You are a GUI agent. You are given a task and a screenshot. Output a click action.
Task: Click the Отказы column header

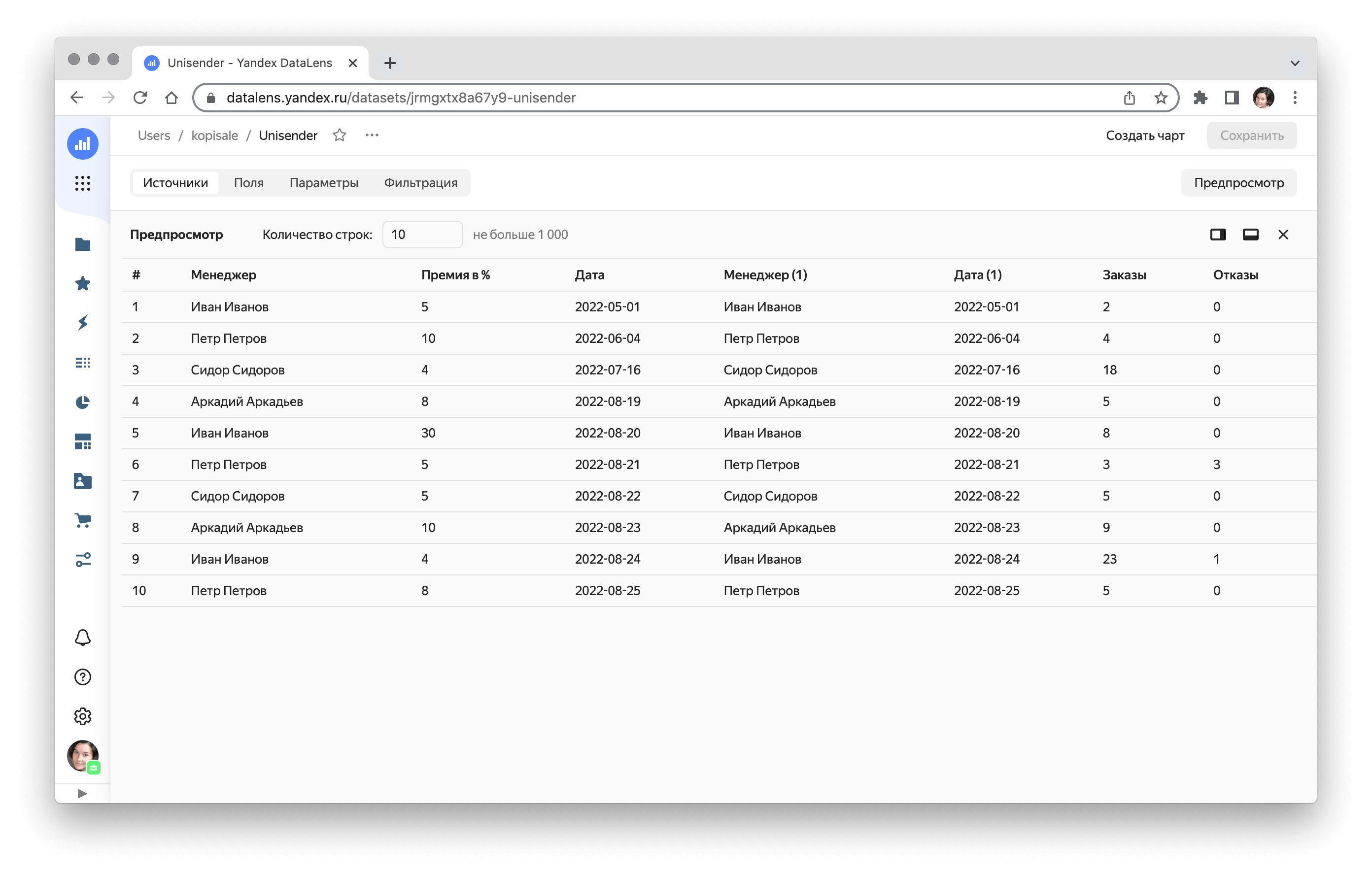(x=1235, y=274)
